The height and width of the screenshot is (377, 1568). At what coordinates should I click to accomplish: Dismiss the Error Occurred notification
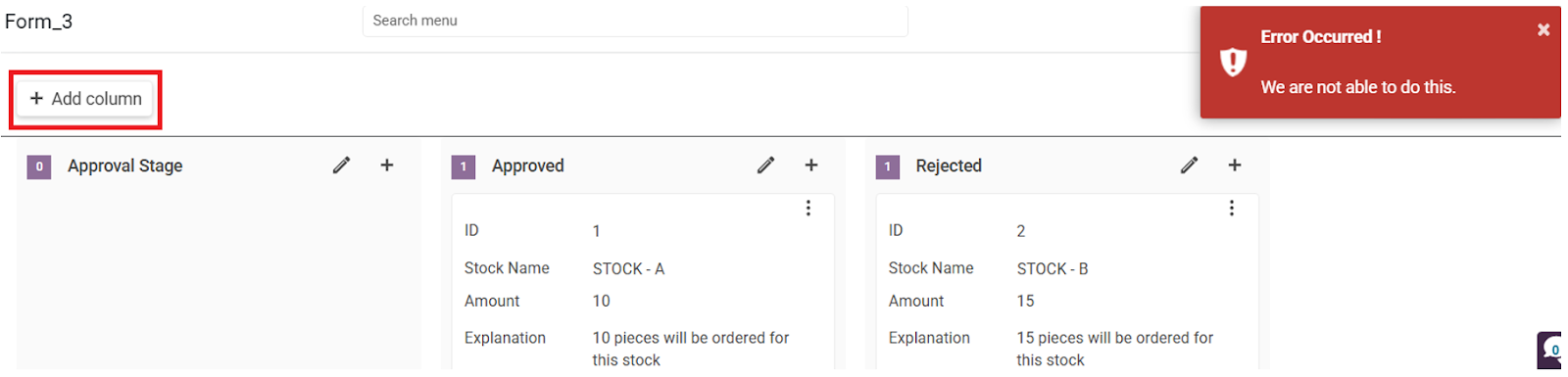pos(1543,29)
